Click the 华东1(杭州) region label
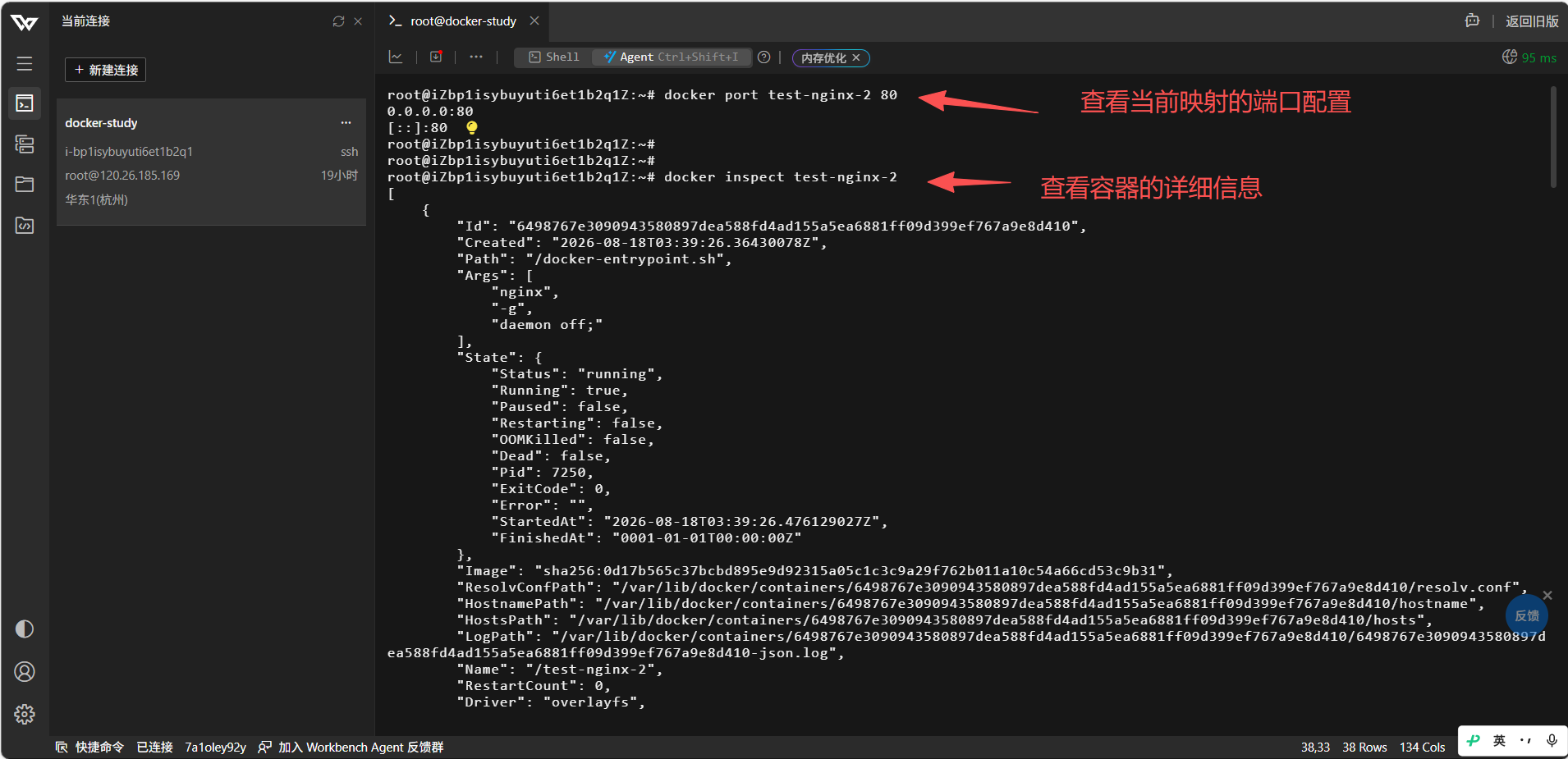This screenshot has width=1568, height=759. tap(97, 199)
